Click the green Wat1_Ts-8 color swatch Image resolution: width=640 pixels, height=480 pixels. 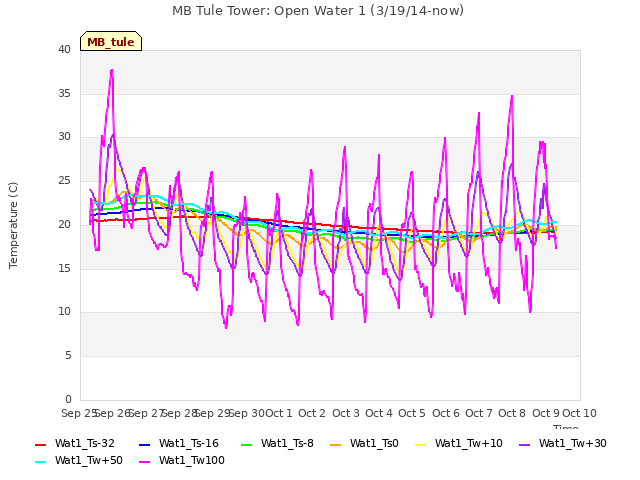247,444
